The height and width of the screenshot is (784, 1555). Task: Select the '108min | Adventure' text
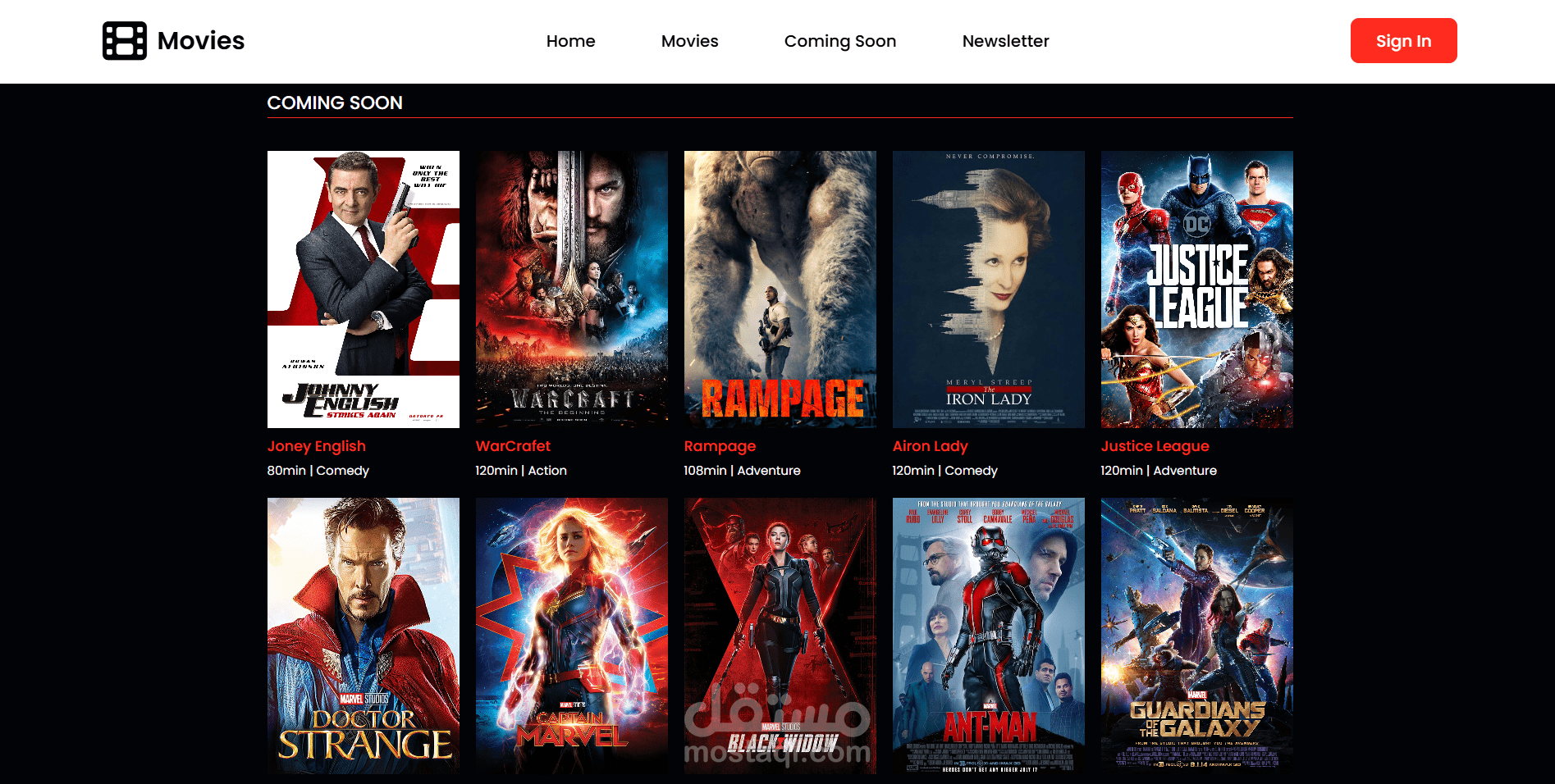(x=743, y=471)
